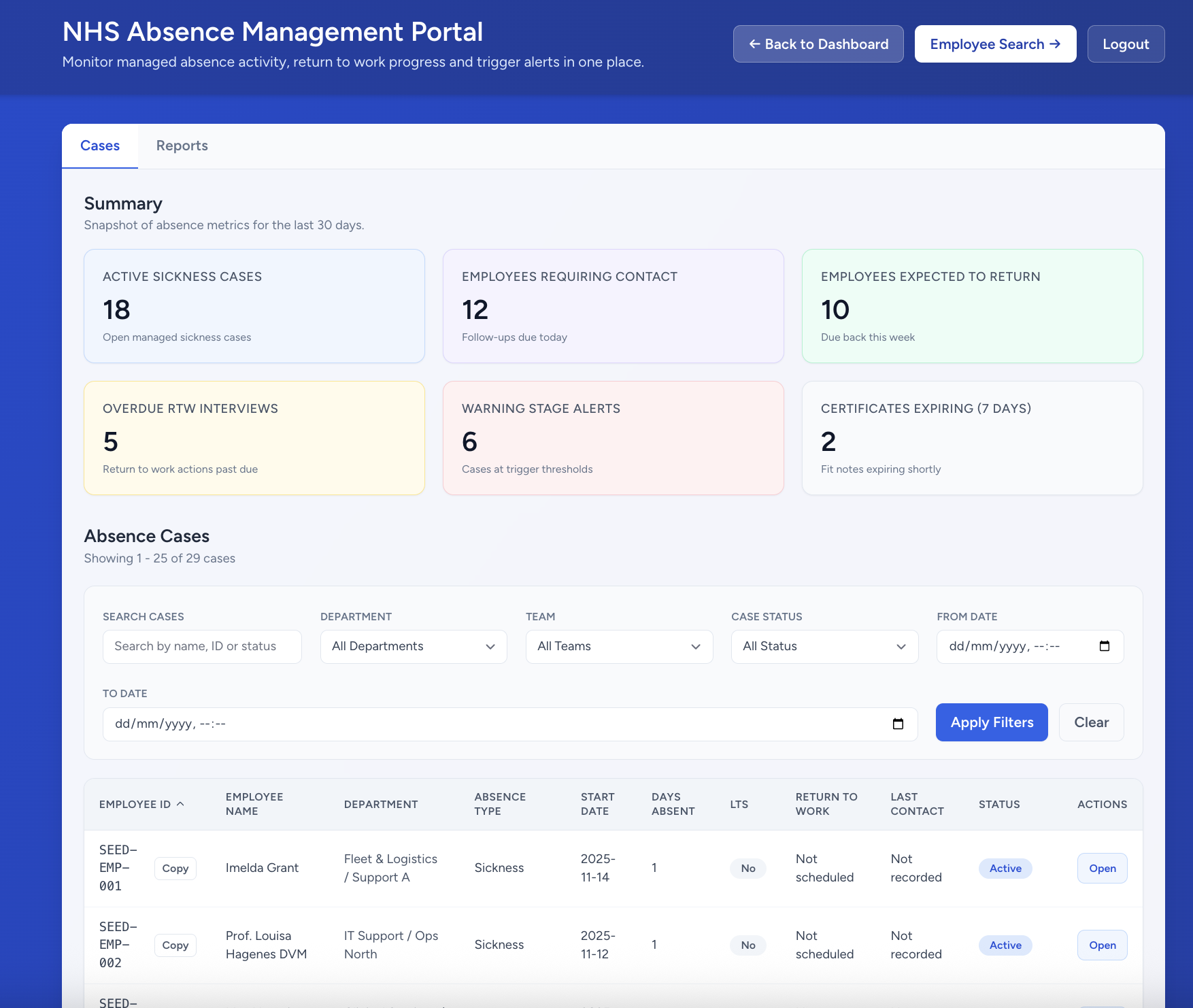This screenshot has width=1193, height=1008.
Task: Copy employee ID SEED-EMP-001
Action: [175, 869]
